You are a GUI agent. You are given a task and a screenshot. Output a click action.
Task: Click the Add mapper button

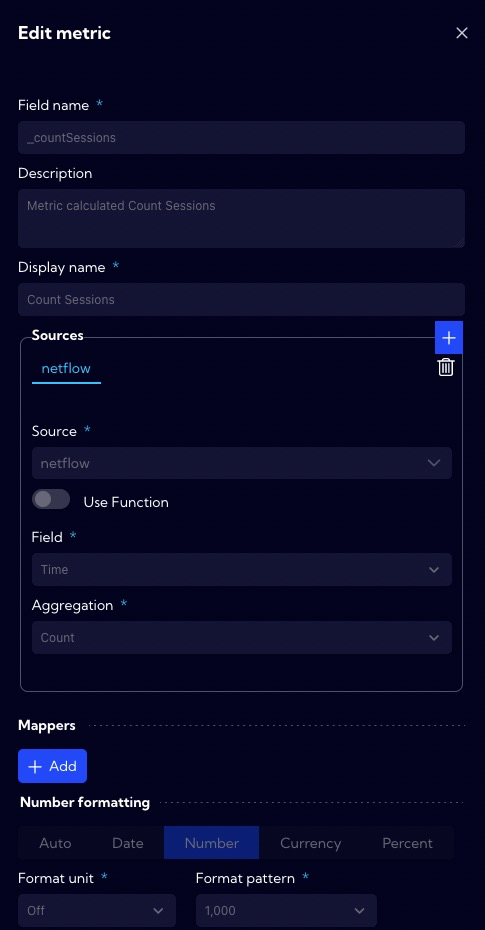coord(52,766)
